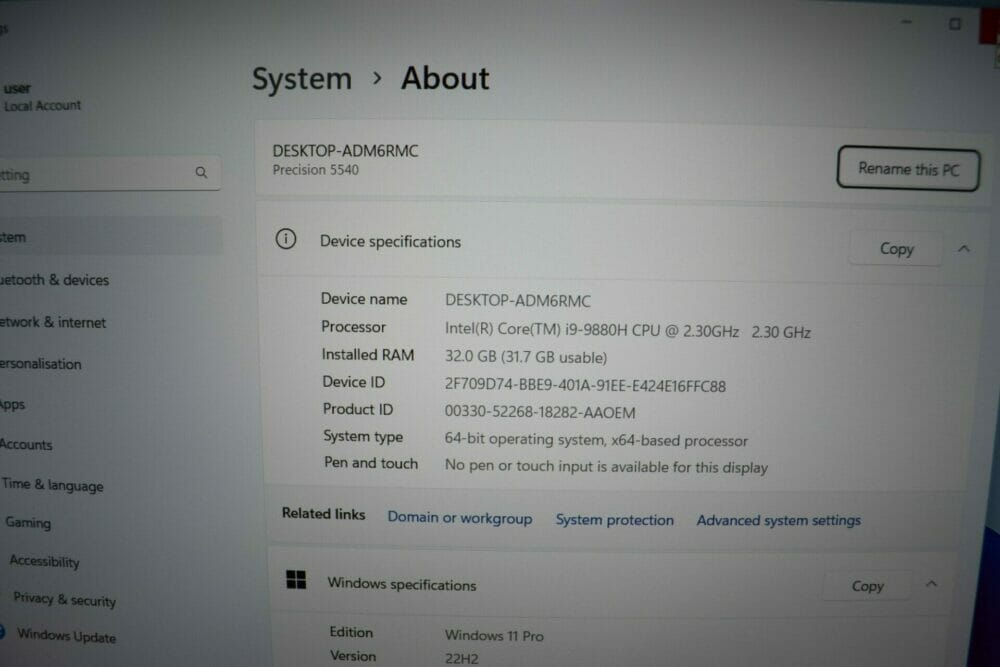The image size is (1000, 667).
Task: Open Network & internet settings
Action: [53, 323]
